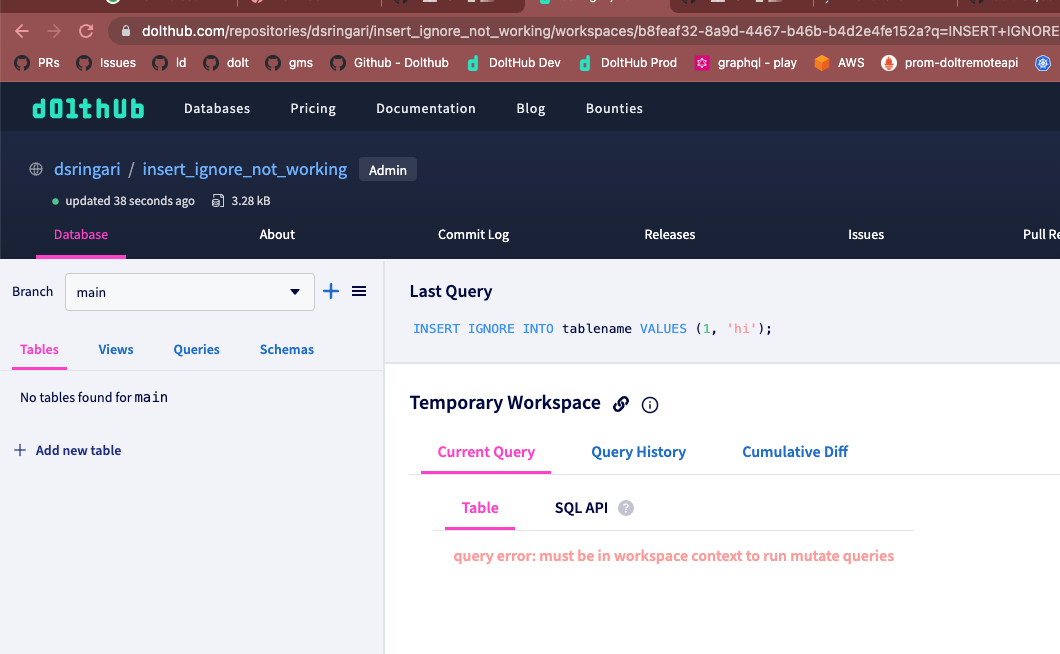Reload the page with the browser refresh icon
The height and width of the screenshot is (654, 1060).
[86, 30]
